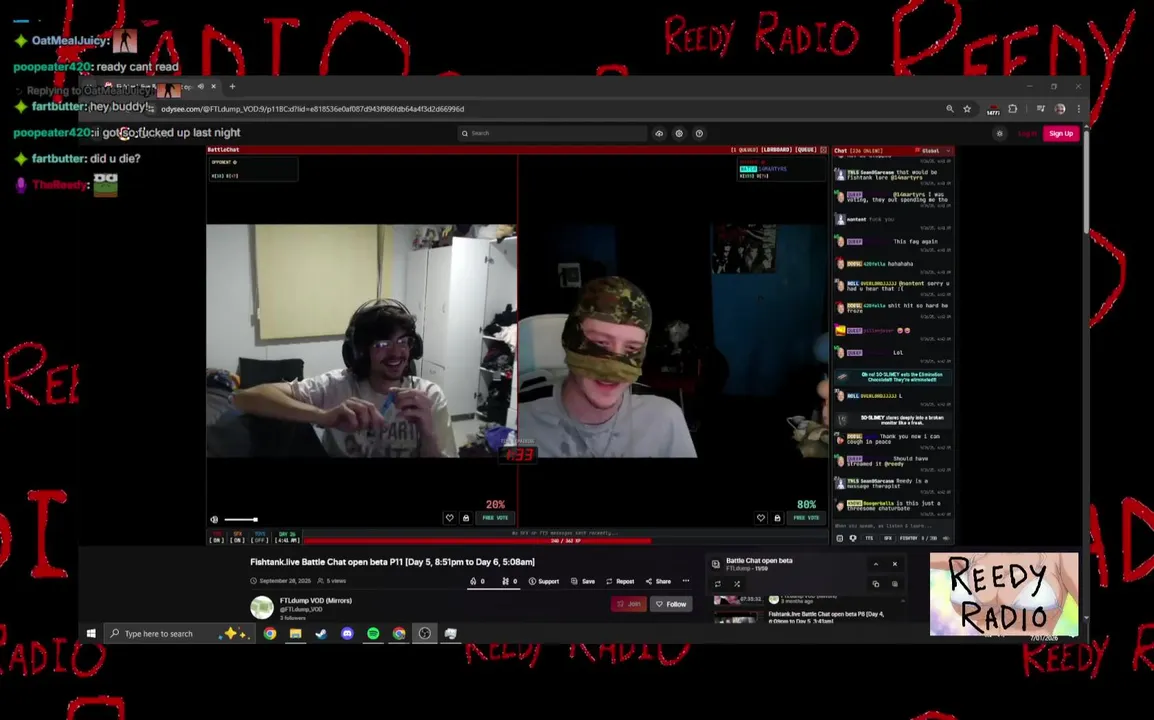Toggle the SFX ON switch
This screenshot has height=720, width=1154.
pos(237,537)
